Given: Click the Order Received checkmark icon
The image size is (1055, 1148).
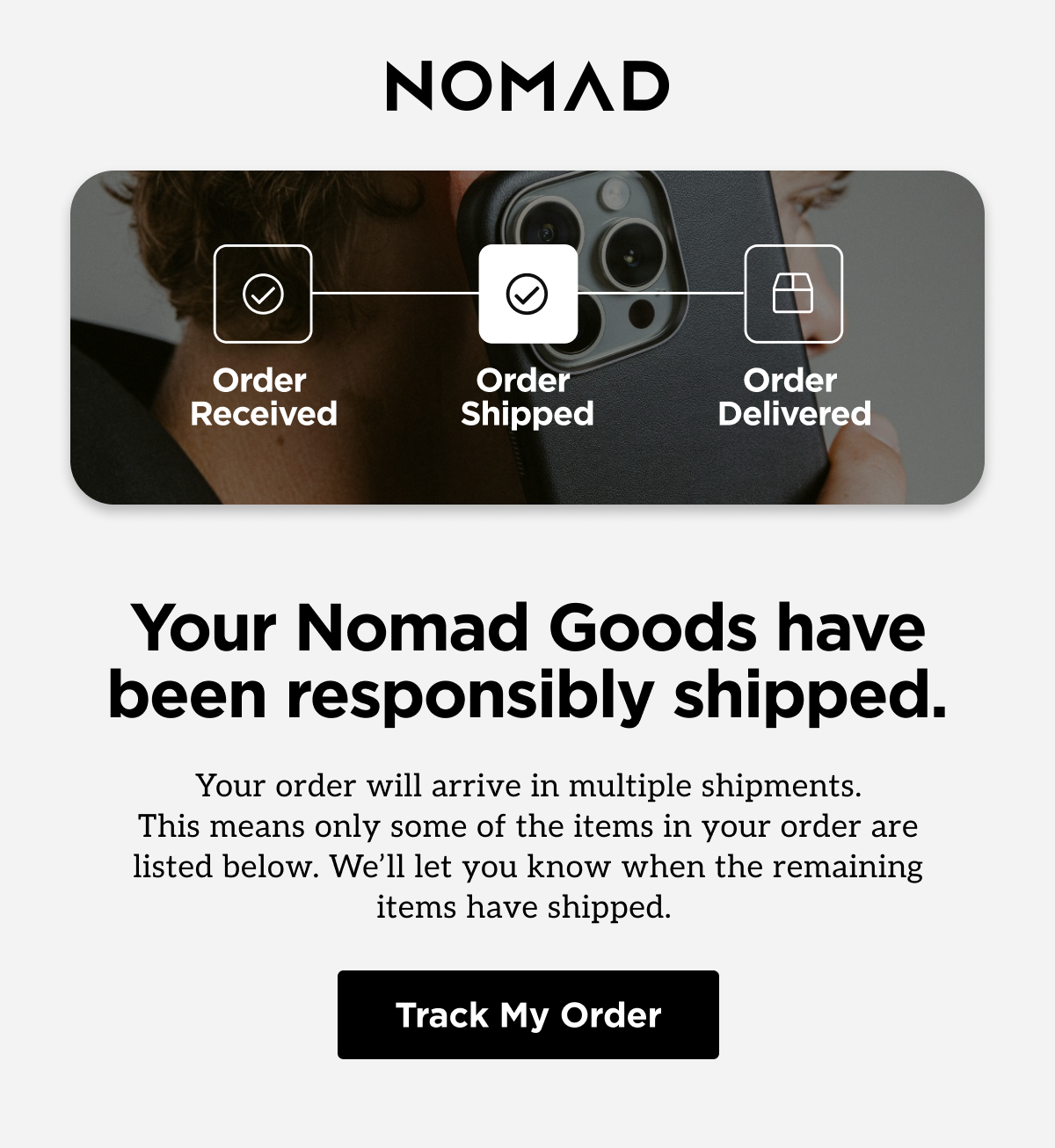Looking at the screenshot, I should pyautogui.click(x=263, y=294).
